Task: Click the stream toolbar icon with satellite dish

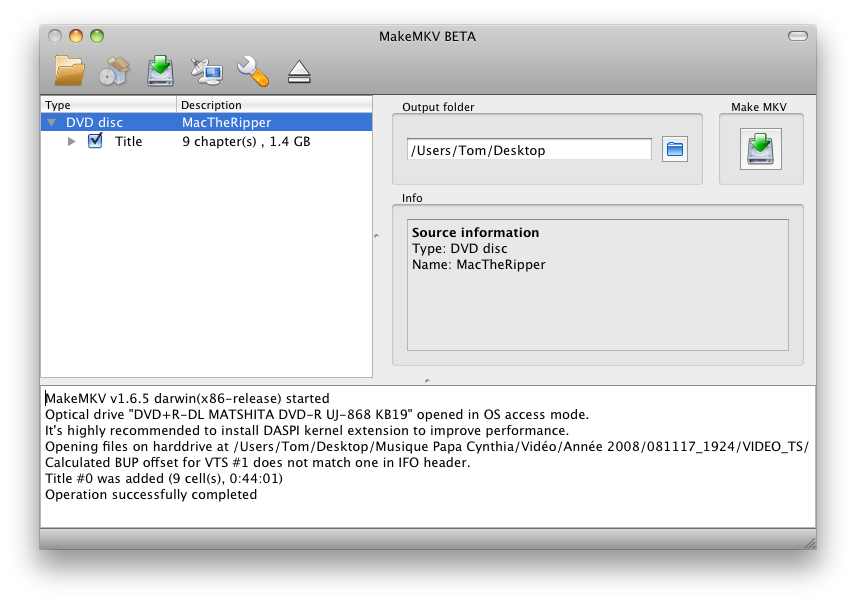Action: [x=206, y=71]
